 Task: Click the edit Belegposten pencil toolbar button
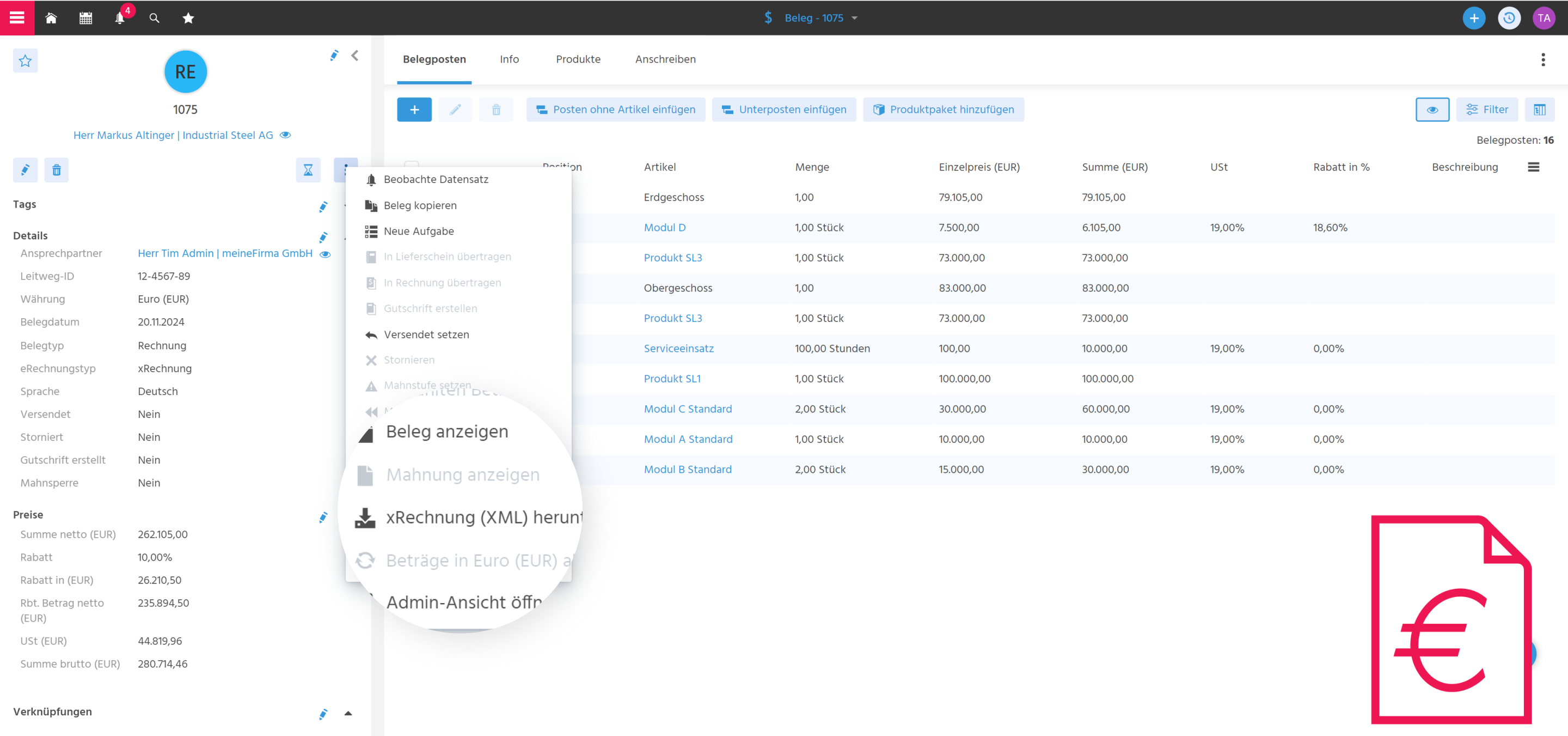click(x=455, y=110)
